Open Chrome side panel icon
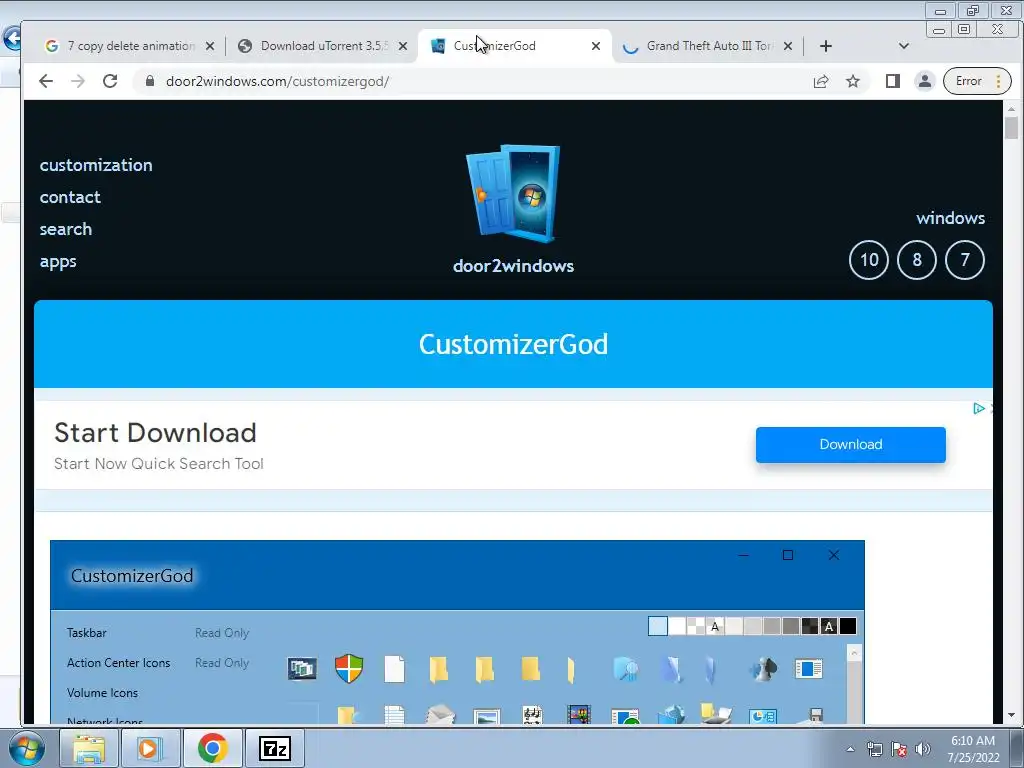The width and height of the screenshot is (1024, 768). pos(892,81)
